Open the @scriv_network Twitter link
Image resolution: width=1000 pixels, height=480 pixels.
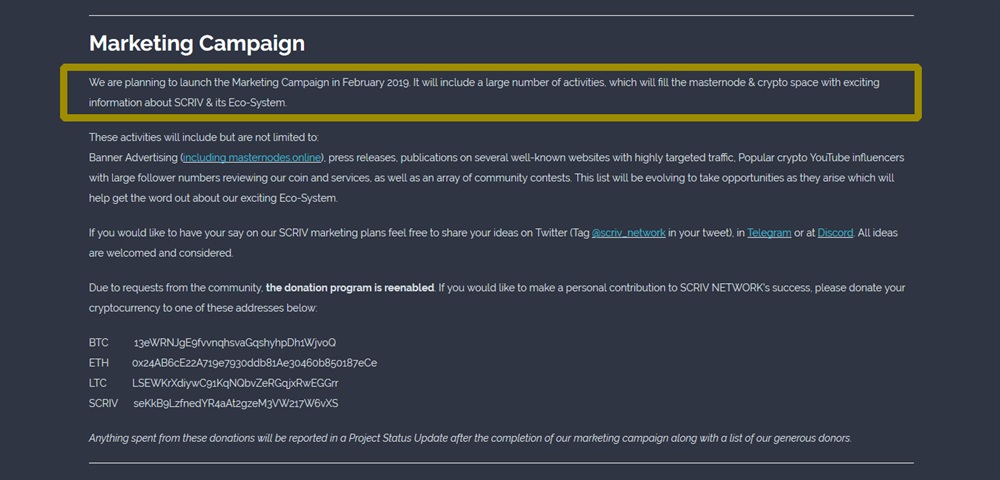628,233
